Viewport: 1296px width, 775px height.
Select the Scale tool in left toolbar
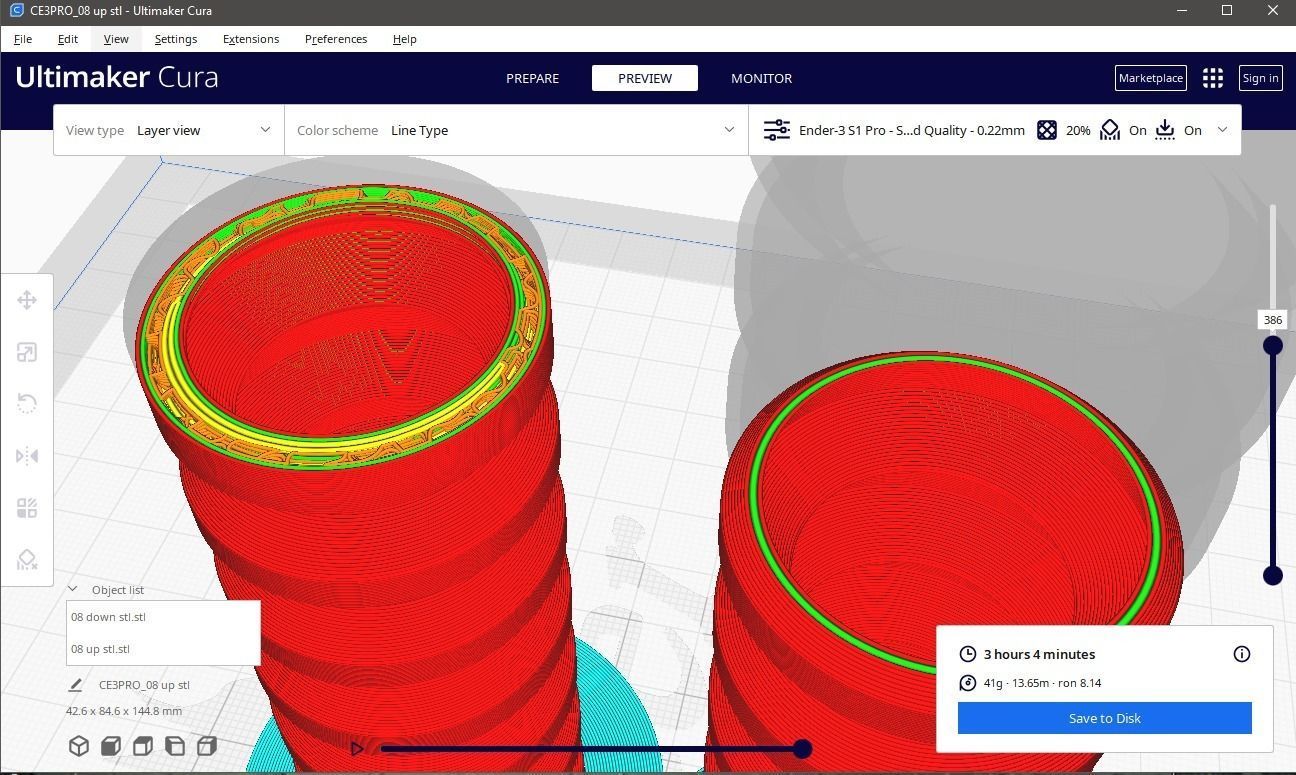click(x=27, y=352)
